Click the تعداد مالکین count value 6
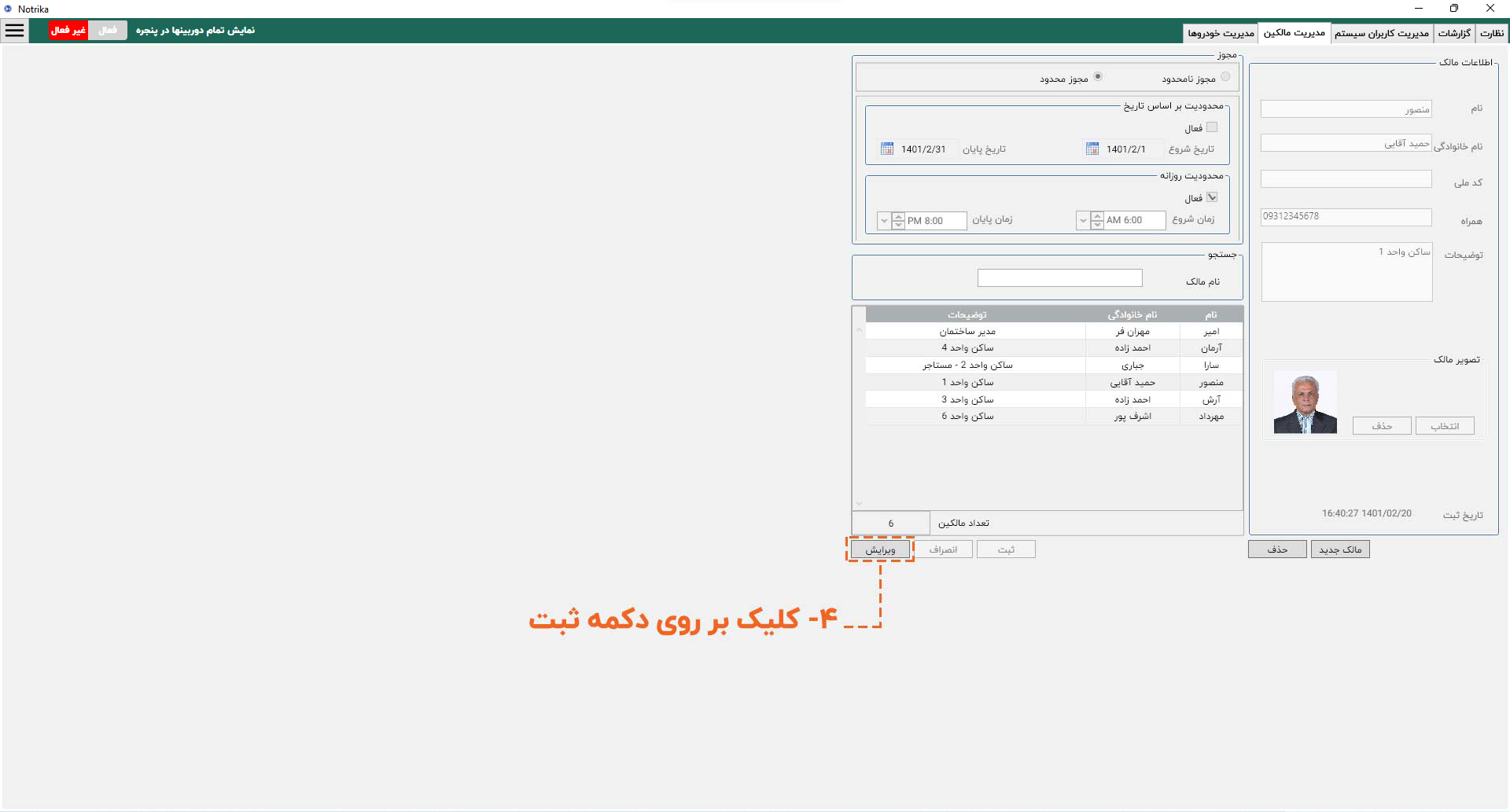Viewport: 1510px width, 812px height. pos(891,524)
